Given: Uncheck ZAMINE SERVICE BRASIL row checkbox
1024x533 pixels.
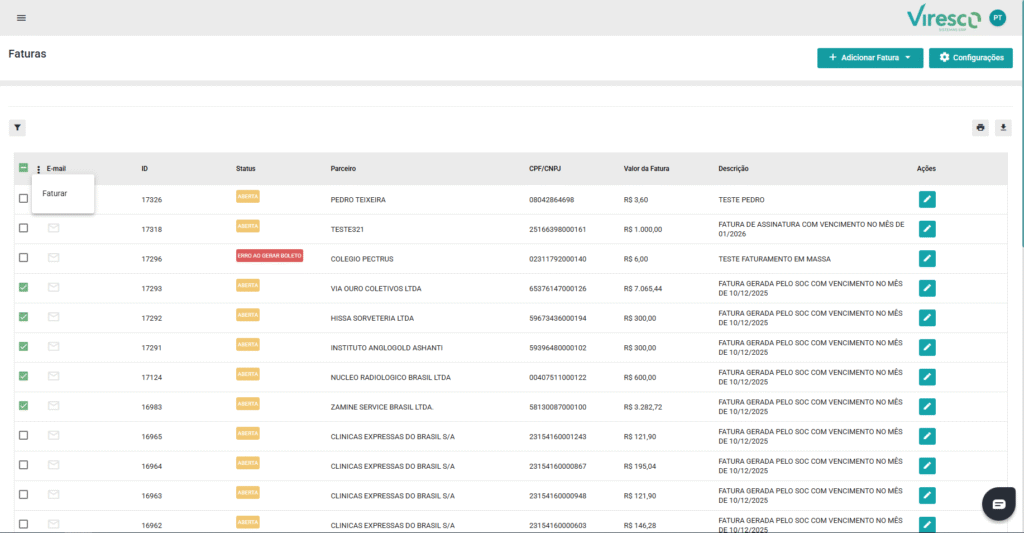Looking at the screenshot, I should pyautogui.click(x=23, y=406).
